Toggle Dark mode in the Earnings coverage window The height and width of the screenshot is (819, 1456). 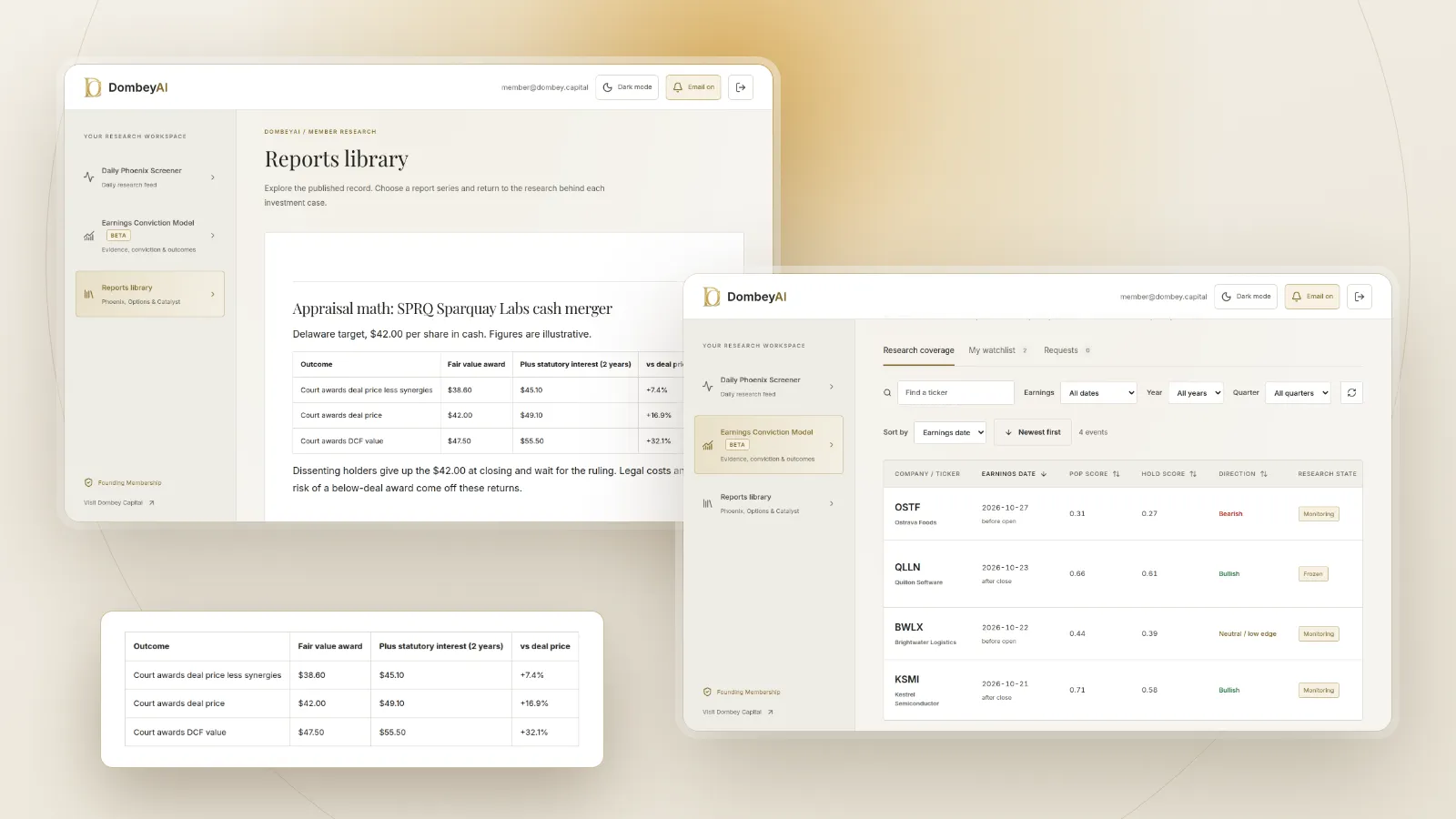pos(1246,297)
